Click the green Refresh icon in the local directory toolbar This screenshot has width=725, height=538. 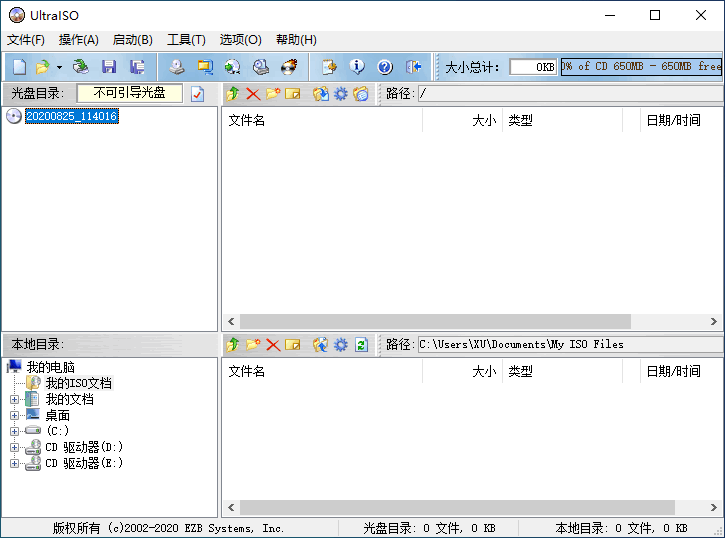tap(361, 345)
